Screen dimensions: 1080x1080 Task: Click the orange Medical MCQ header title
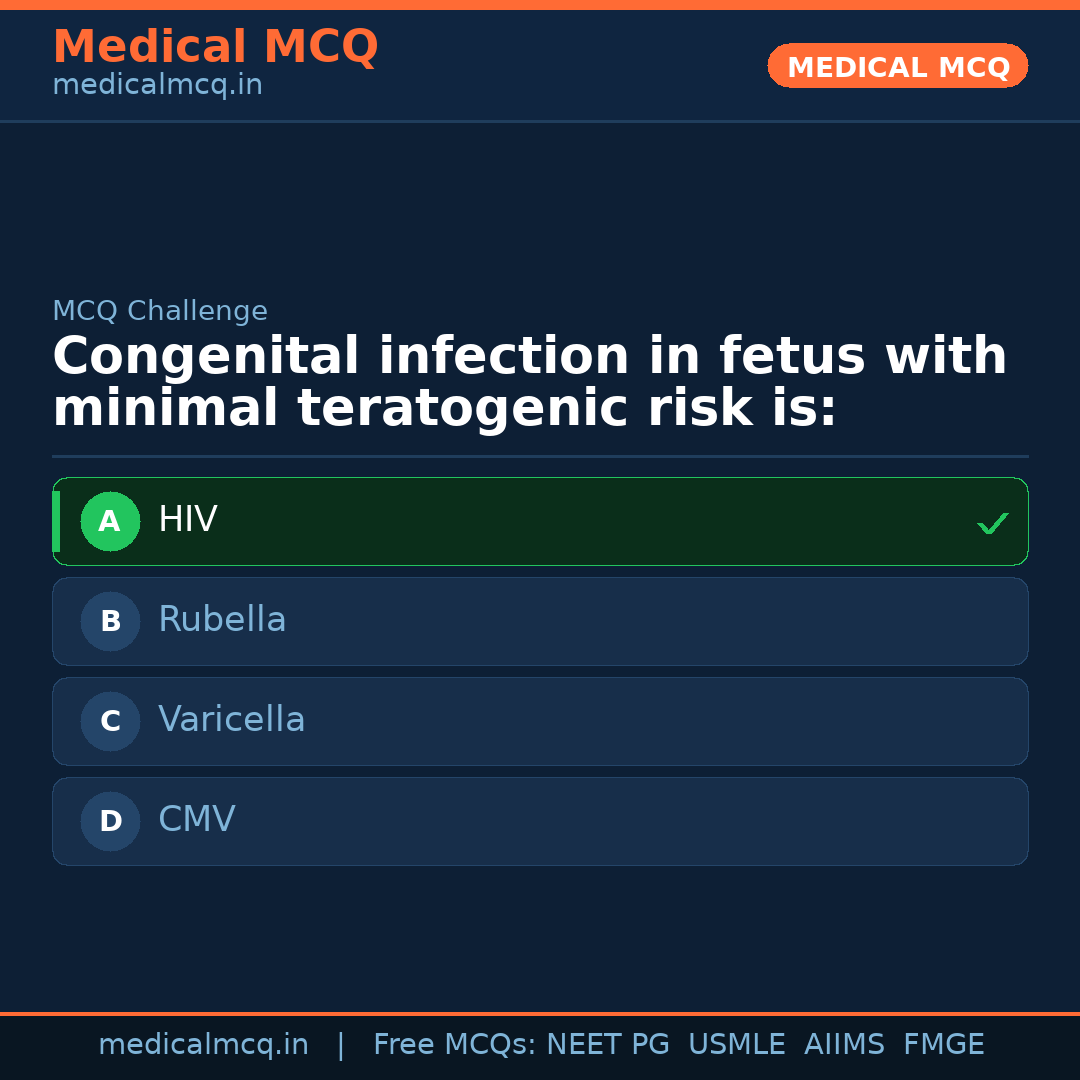tap(215, 47)
